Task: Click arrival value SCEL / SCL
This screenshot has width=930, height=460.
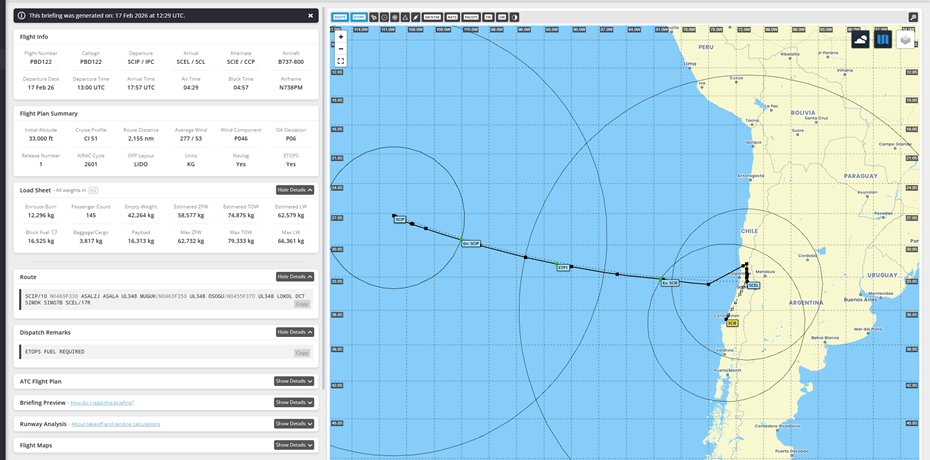Action: [x=191, y=61]
